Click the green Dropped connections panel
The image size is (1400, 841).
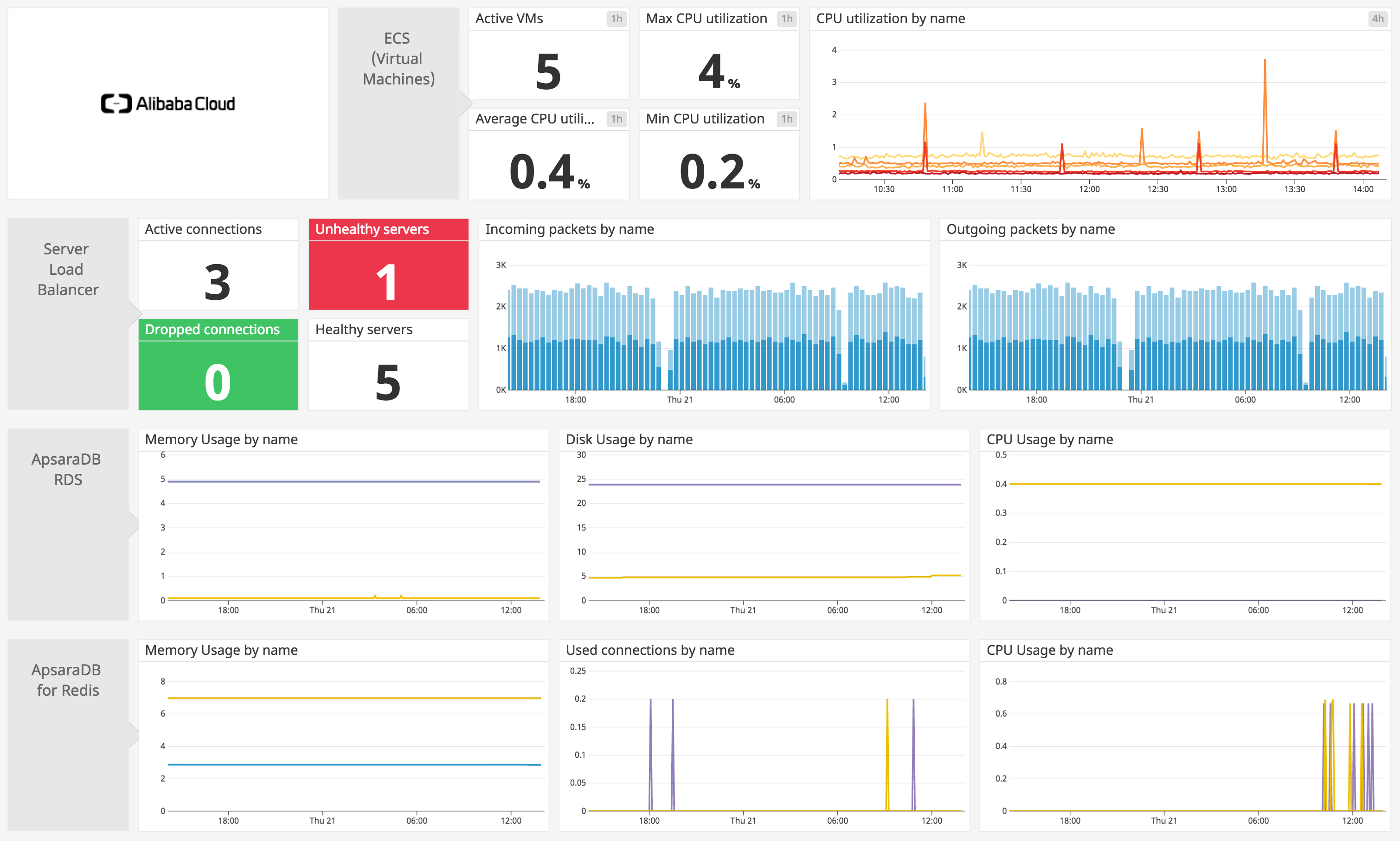[x=218, y=364]
